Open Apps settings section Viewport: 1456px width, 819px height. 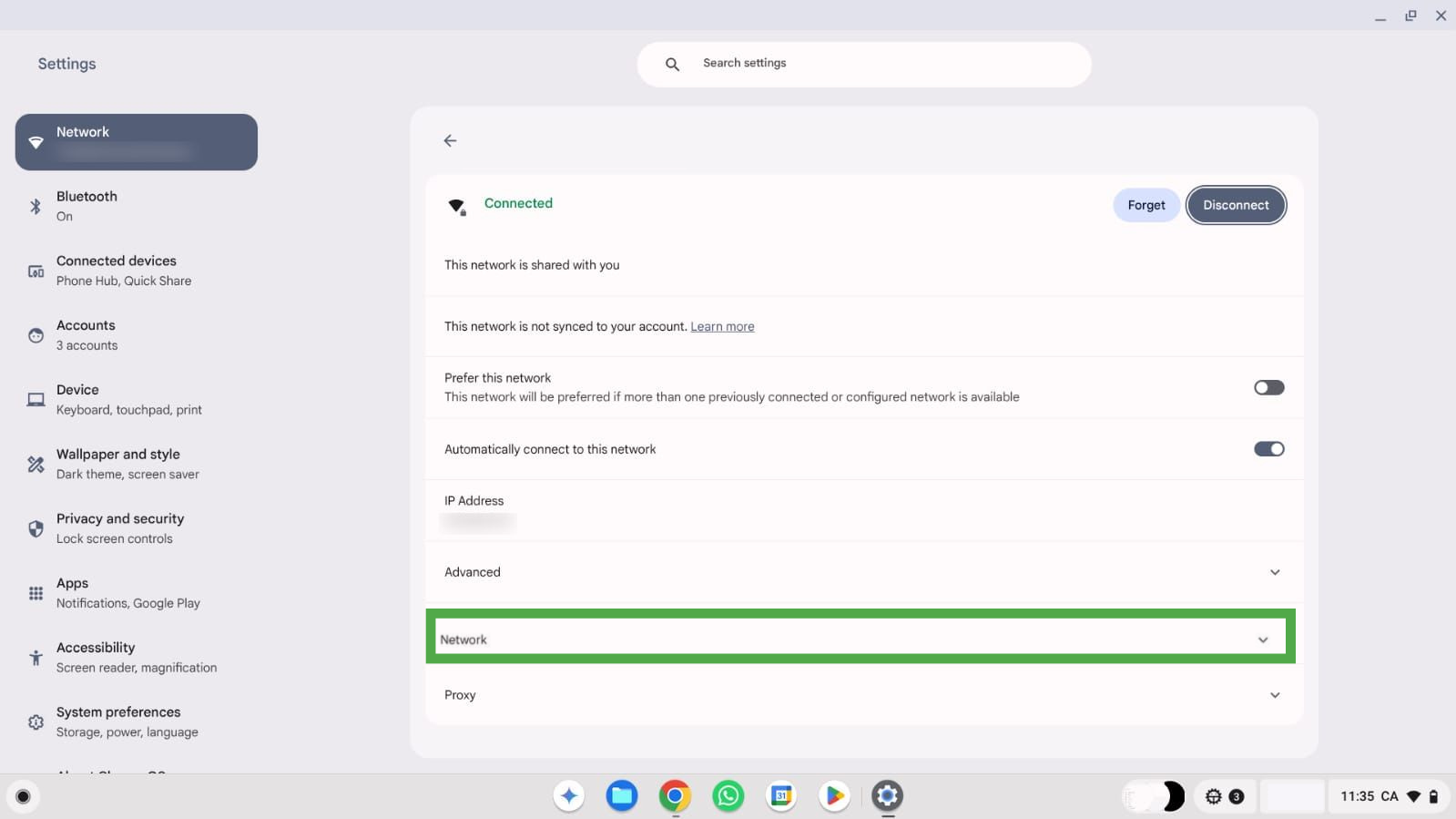click(137, 593)
